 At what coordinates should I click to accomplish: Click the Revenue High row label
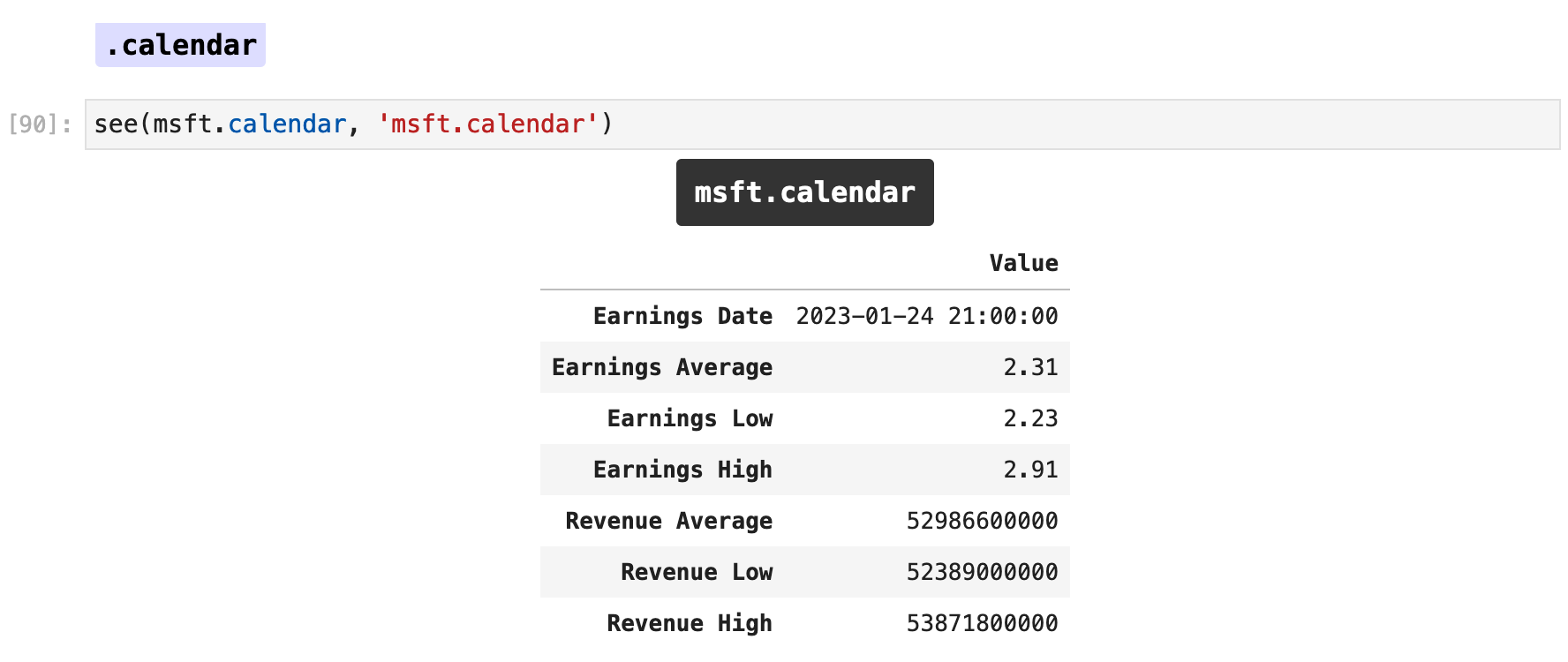[690, 623]
